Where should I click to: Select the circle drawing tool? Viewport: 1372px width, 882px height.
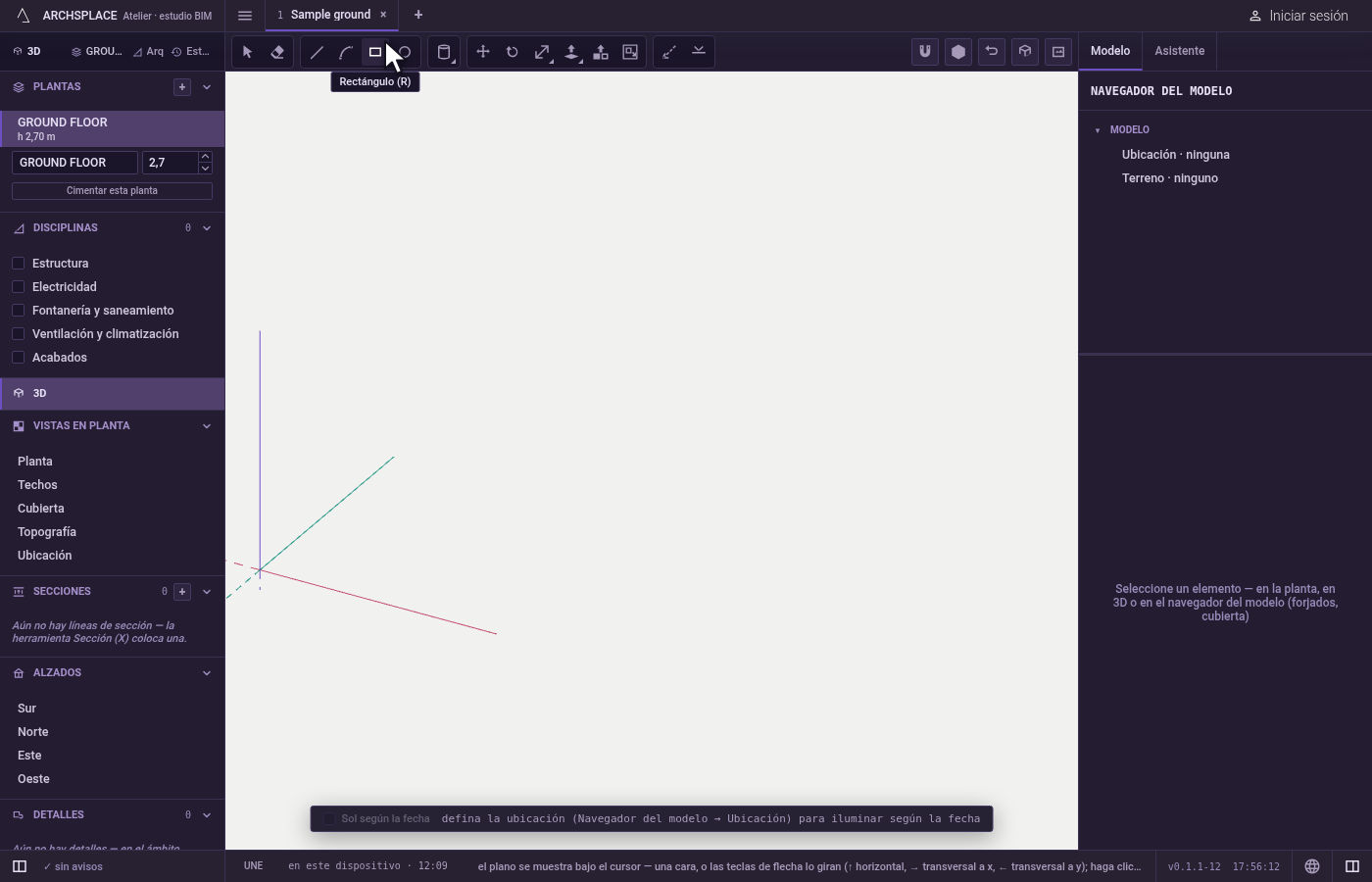[x=405, y=52]
